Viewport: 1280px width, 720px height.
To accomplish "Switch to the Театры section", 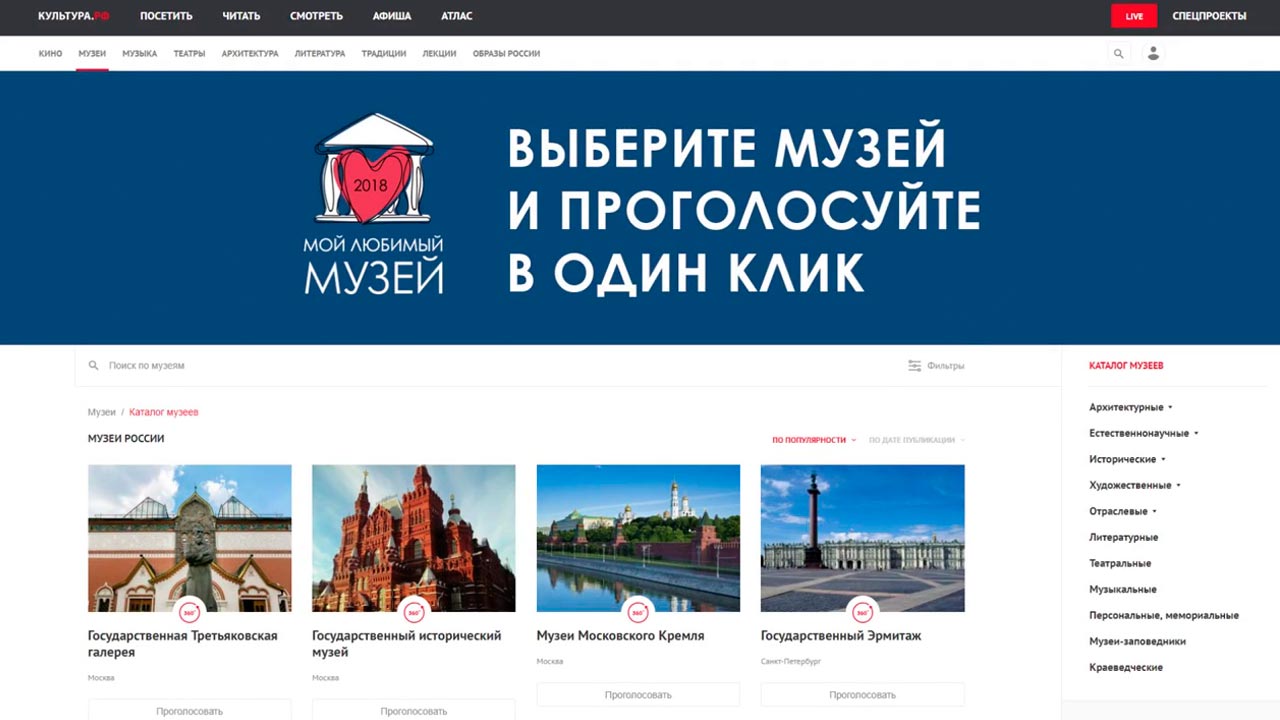I will (189, 54).
